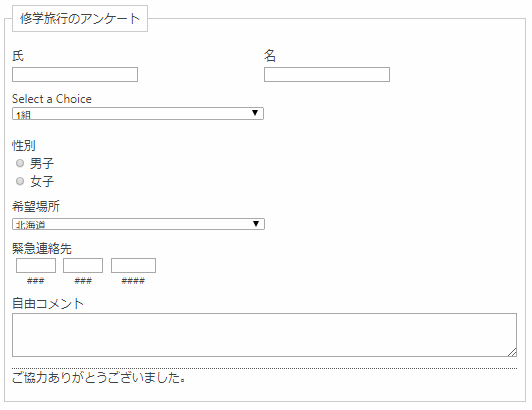The width and height of the screenshot is (532, 410).
Task: Click the 男子 label text
Action: (42, 164)
